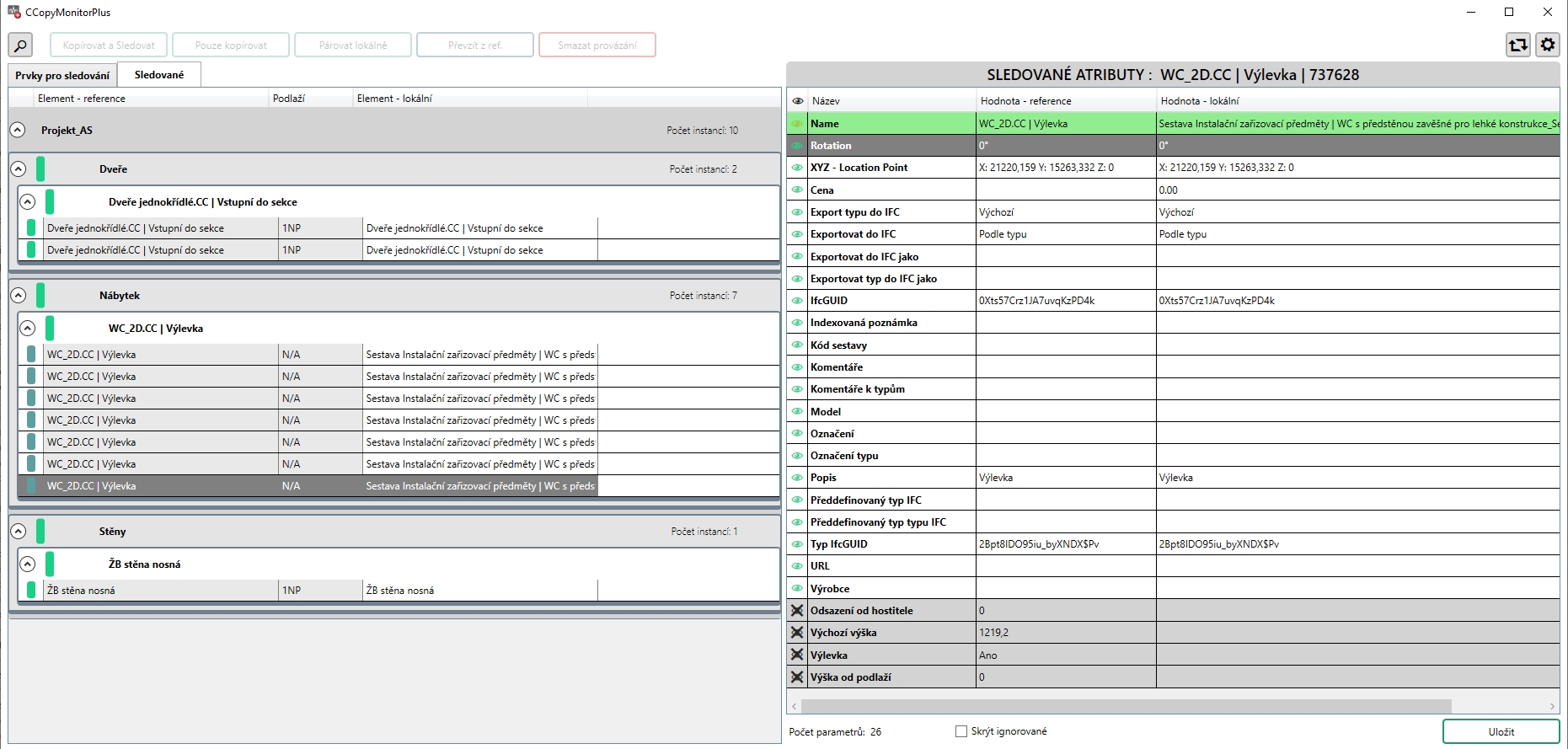Click the right arrow of attributes scrollbar
The width and height of the screenshot is (1568, 749).
1552,706
